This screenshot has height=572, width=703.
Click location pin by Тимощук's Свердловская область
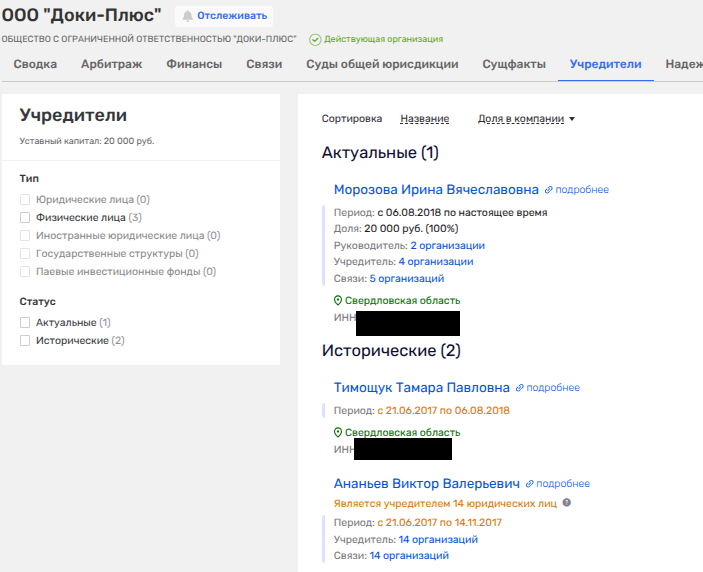pyautogui.click(x=338, y=432)
